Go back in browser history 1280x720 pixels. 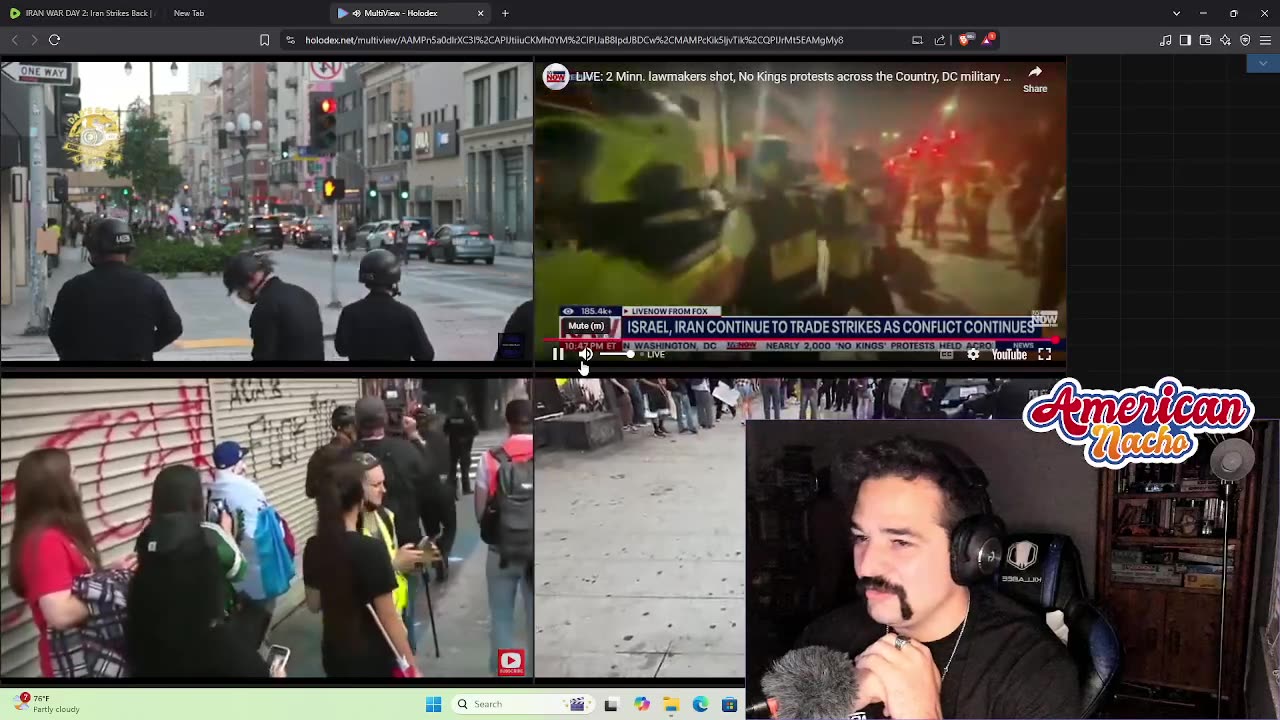point(14,40)
